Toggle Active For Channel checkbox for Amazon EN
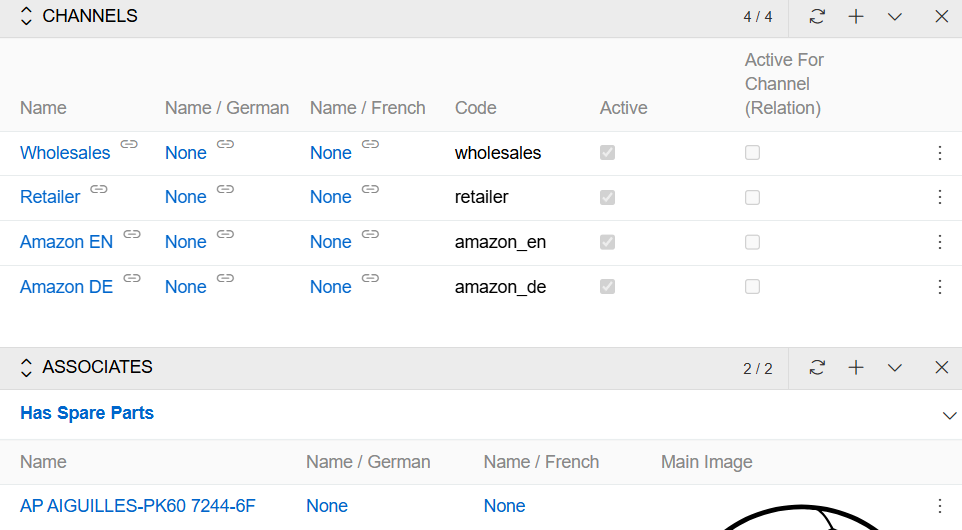This screenshot has height=530, width=962. click(752, 242)
